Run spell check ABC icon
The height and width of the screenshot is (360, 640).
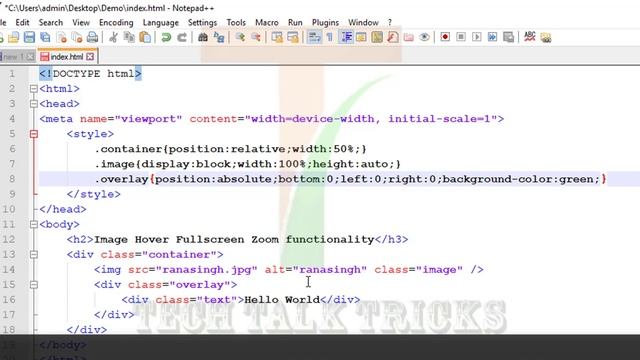530,37
